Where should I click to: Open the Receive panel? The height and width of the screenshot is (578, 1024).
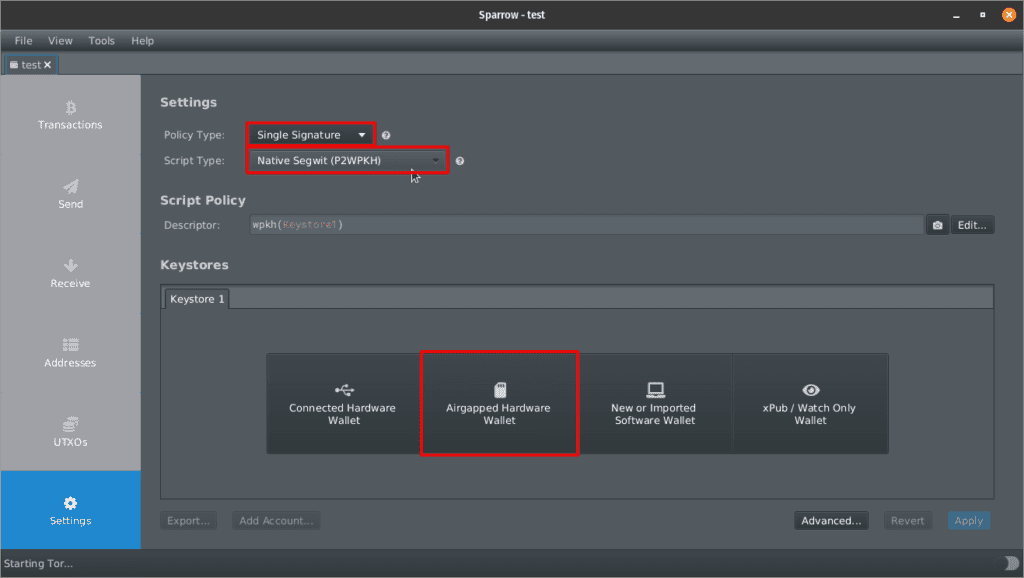[x=71, y=274]
